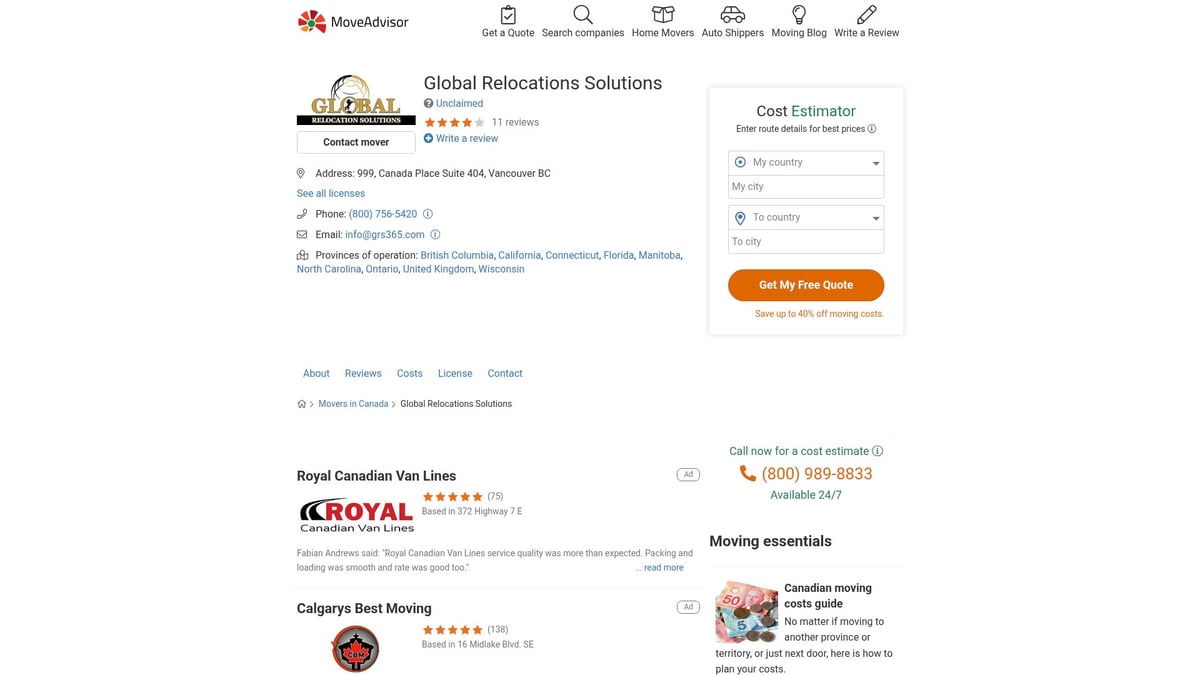Open the Moving Blog lightbulb icon
Image resolution: width=1200 pixels, height=675 pixels.
pos(799,15)
